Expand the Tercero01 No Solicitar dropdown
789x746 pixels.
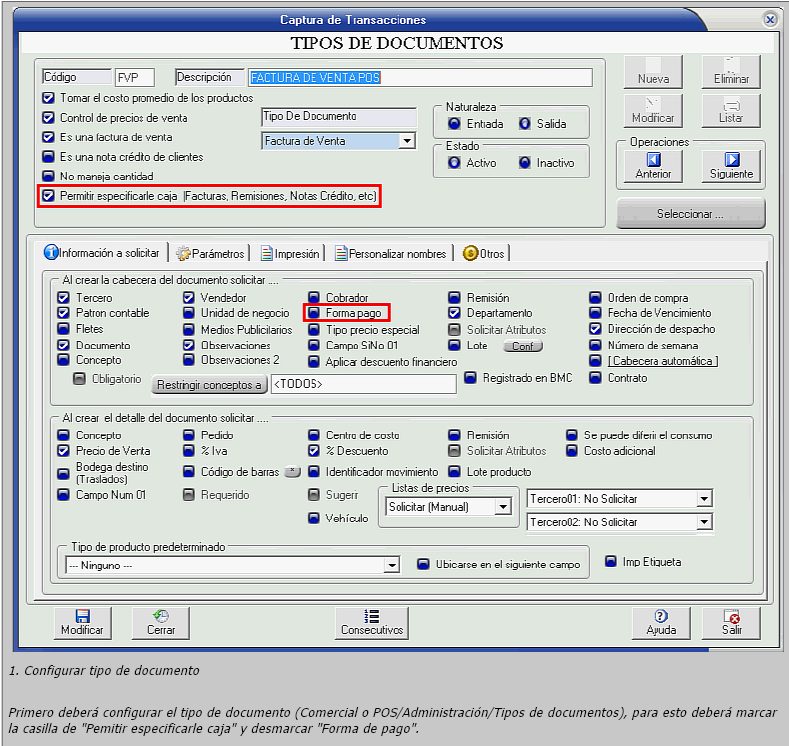tap(704, 498)
